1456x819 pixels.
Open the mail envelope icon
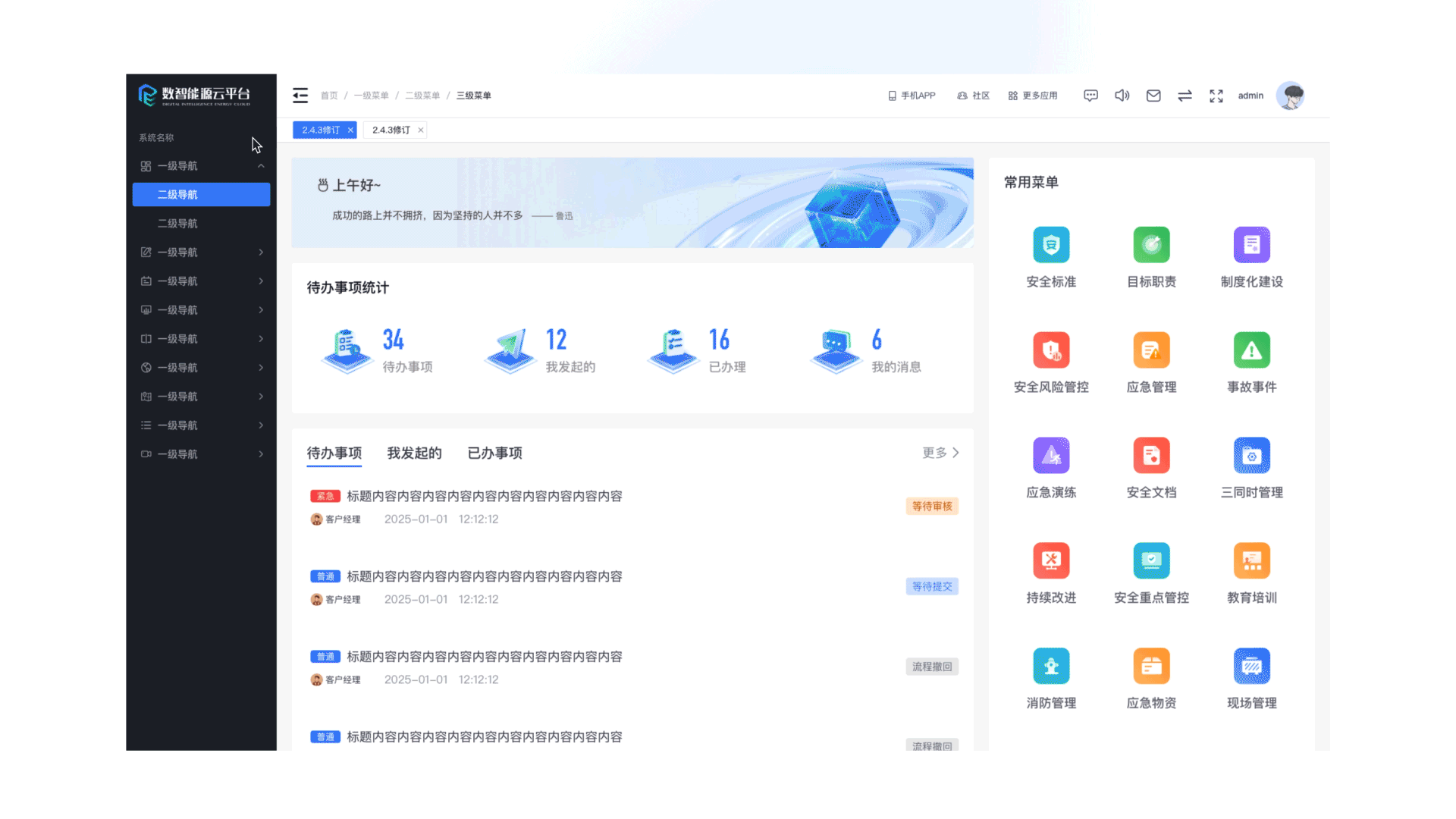[x=1153, y=96]
